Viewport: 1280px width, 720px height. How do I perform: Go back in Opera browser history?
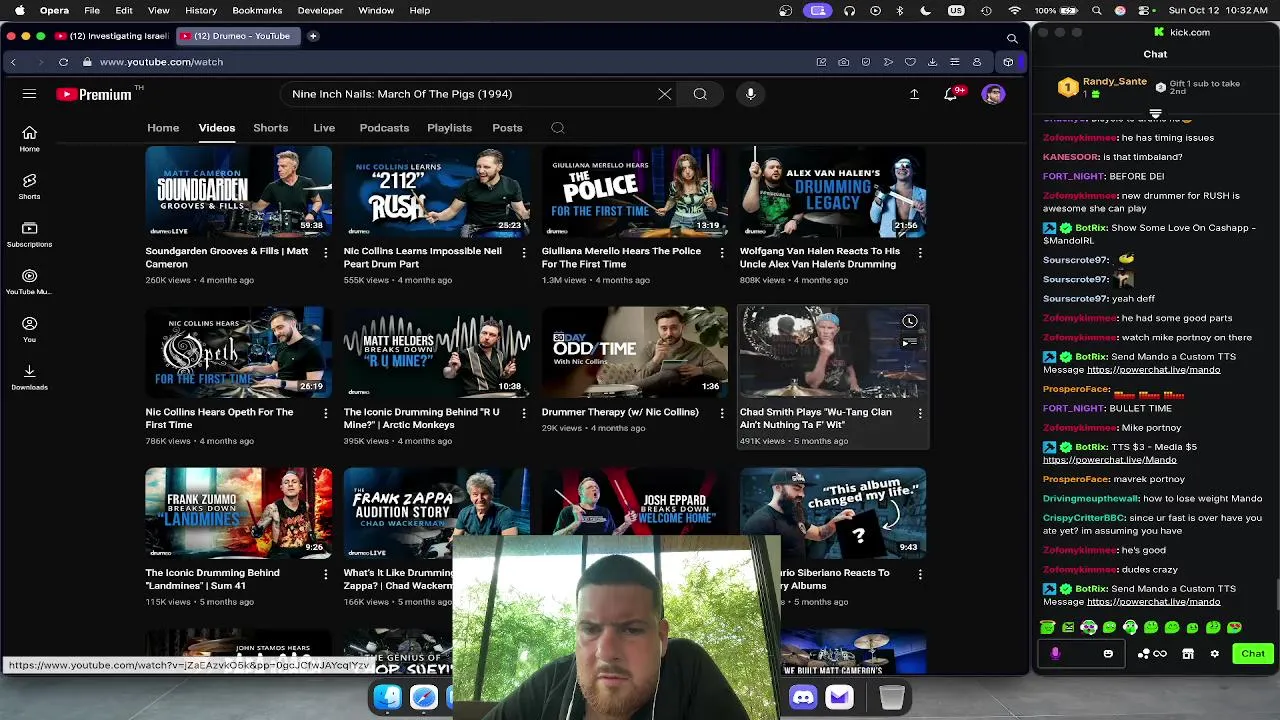(13, 62)
